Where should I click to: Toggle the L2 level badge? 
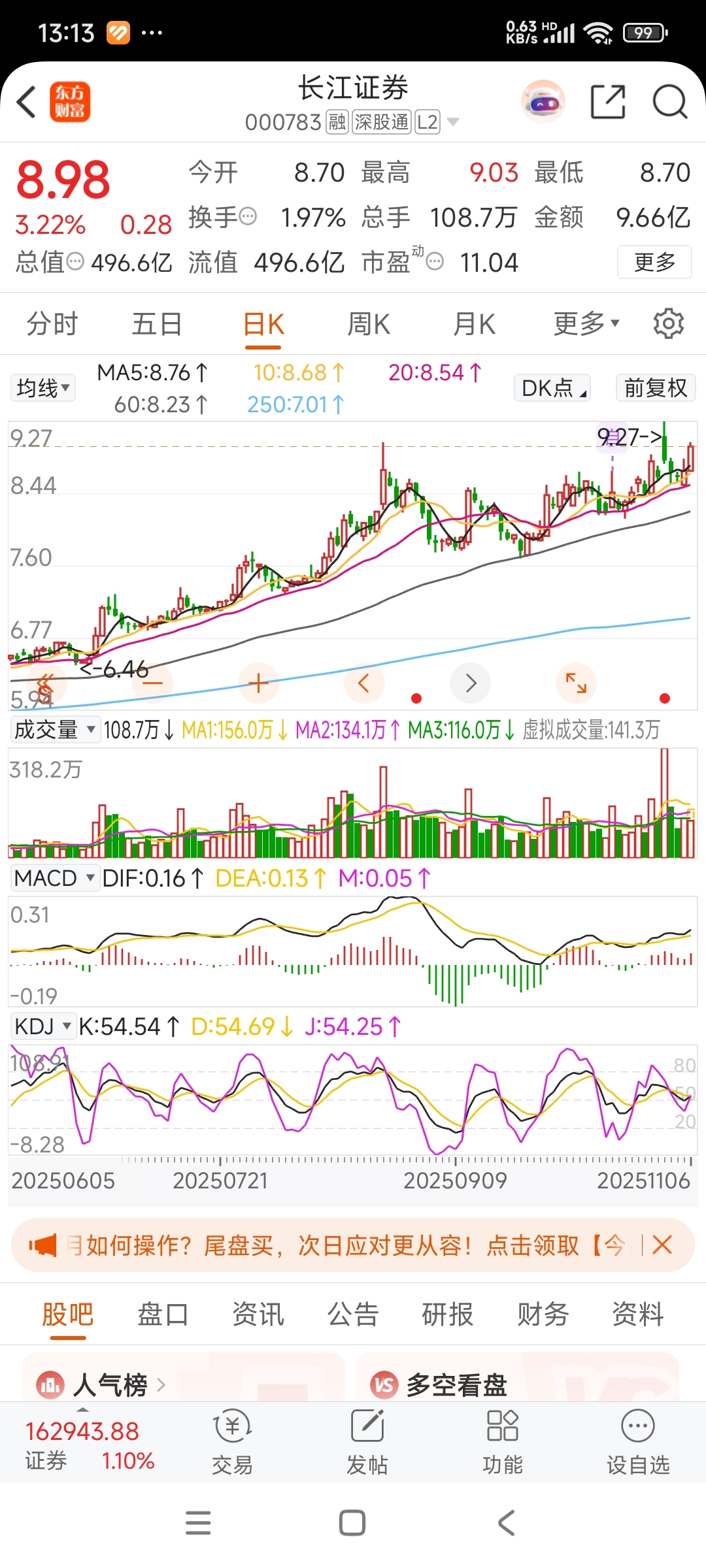(428, 122)
